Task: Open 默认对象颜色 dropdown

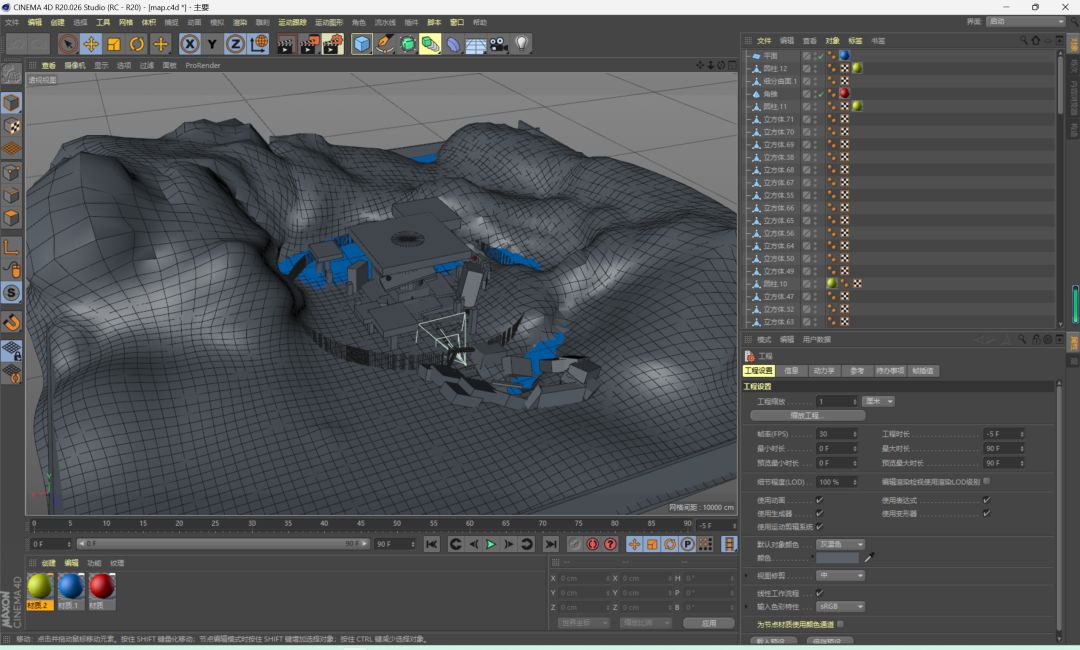Action: (x=840, y=544)
